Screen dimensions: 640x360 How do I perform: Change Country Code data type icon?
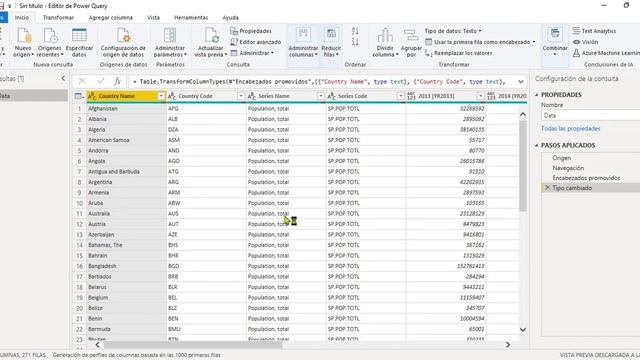point(172,96)
